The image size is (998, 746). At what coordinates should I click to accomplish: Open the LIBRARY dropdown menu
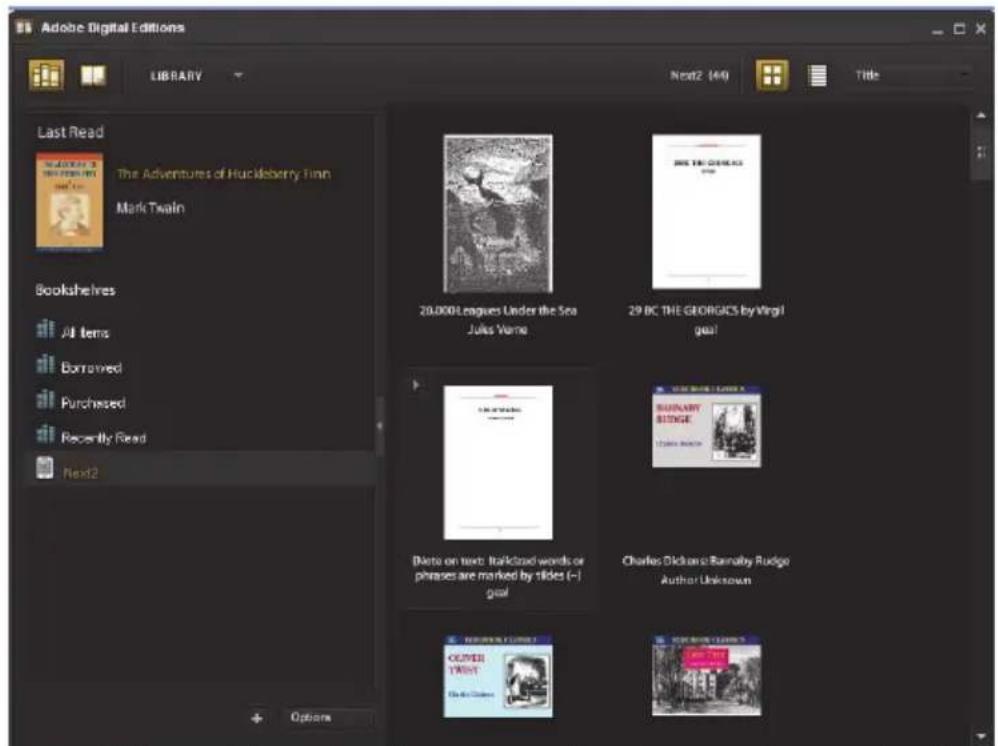[x=195, y=76]
